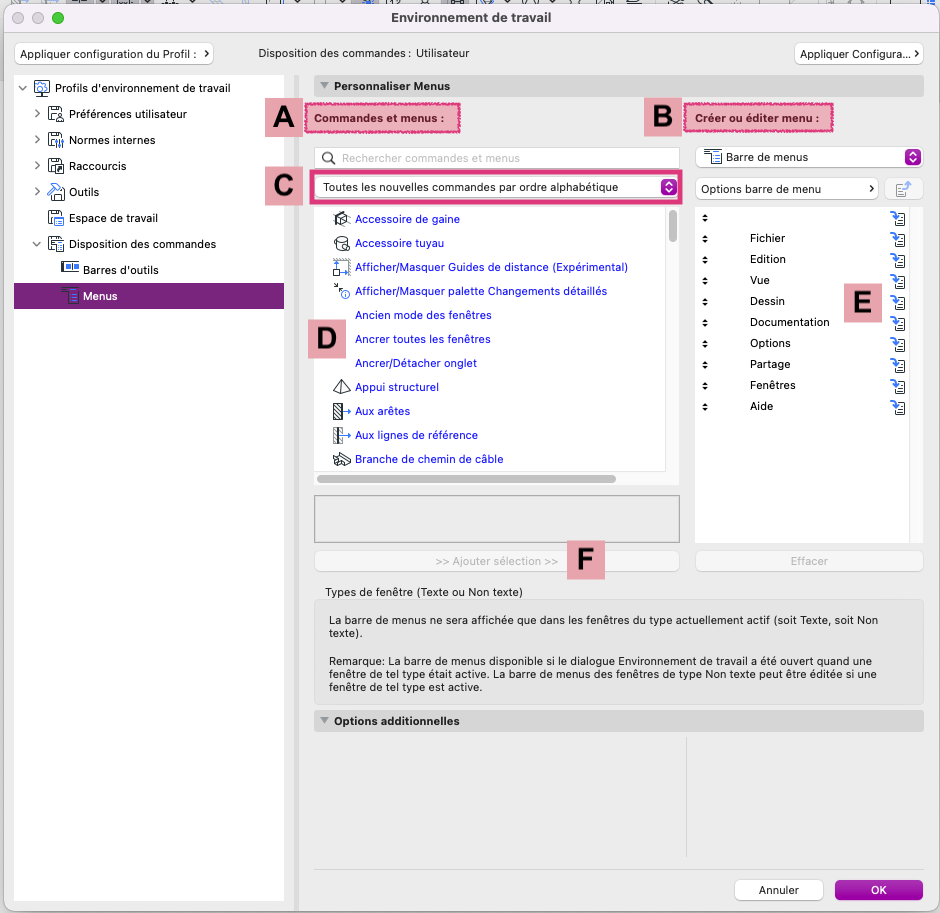Click the Accessoire de gaine command icon
Viewport: 940px width, 913px height.
coord(341,219)
